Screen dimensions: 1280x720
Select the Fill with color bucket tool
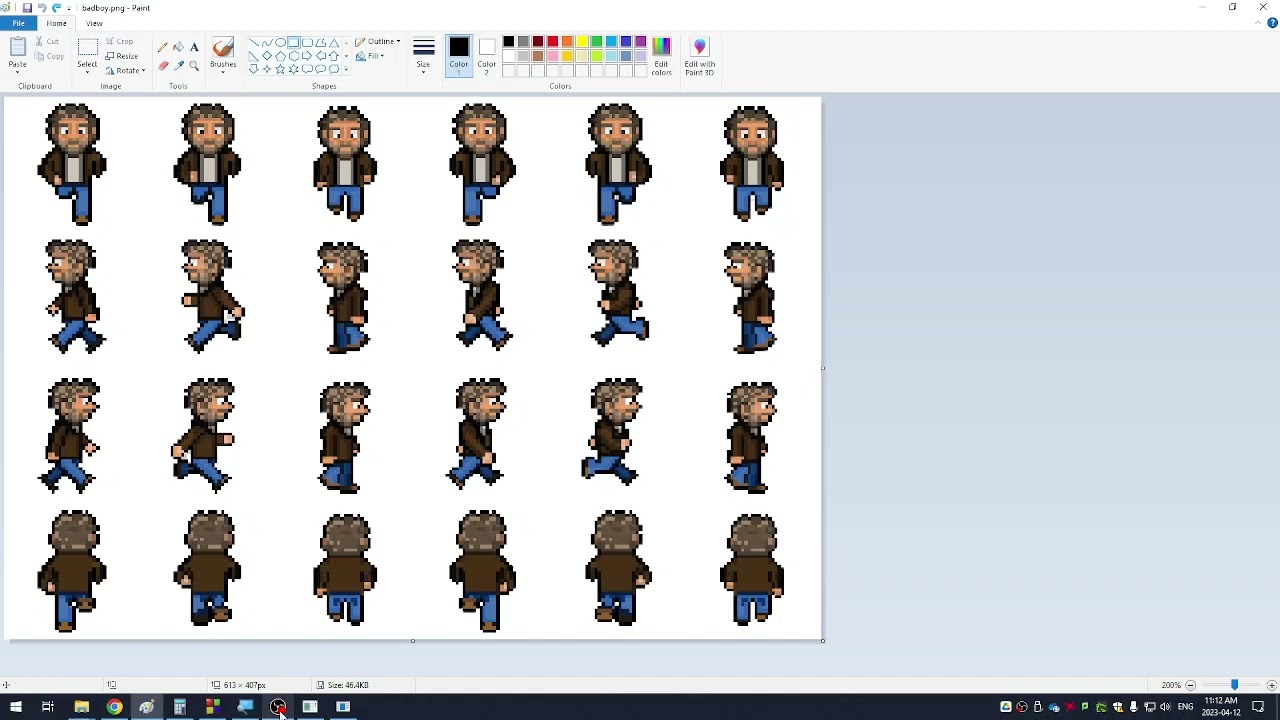point(179,47)
